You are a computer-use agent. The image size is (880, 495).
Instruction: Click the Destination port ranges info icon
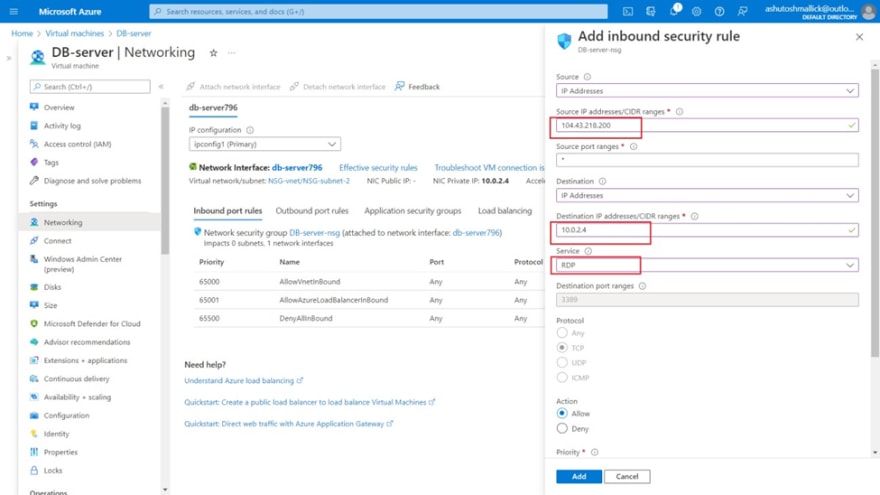point(643,286)
